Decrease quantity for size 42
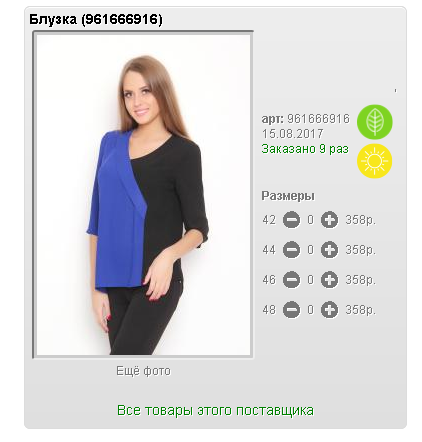Image resolution: width=422 pixels, height=442 pixels. click(291, 220)
